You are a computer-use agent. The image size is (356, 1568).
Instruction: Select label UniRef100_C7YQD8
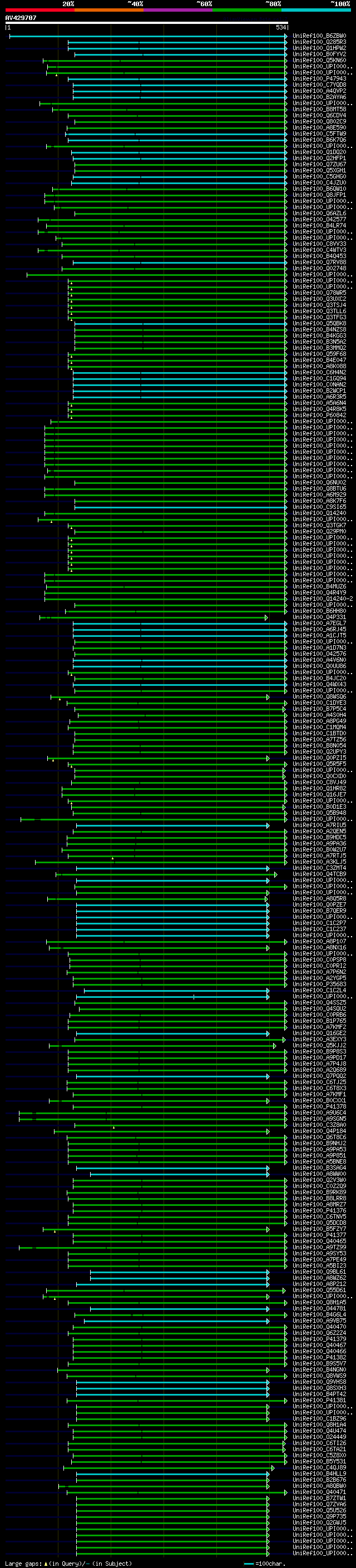pyautogui.click(x=319, y=85)
